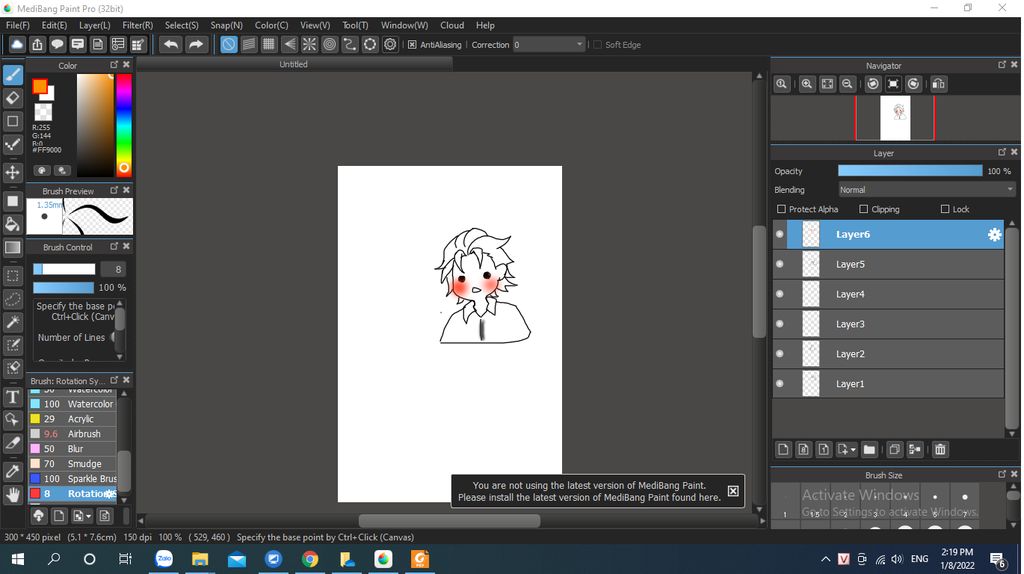Dismiss the MediBang update notification
Screen dimensions: 1024x574
tap(733, 491)
